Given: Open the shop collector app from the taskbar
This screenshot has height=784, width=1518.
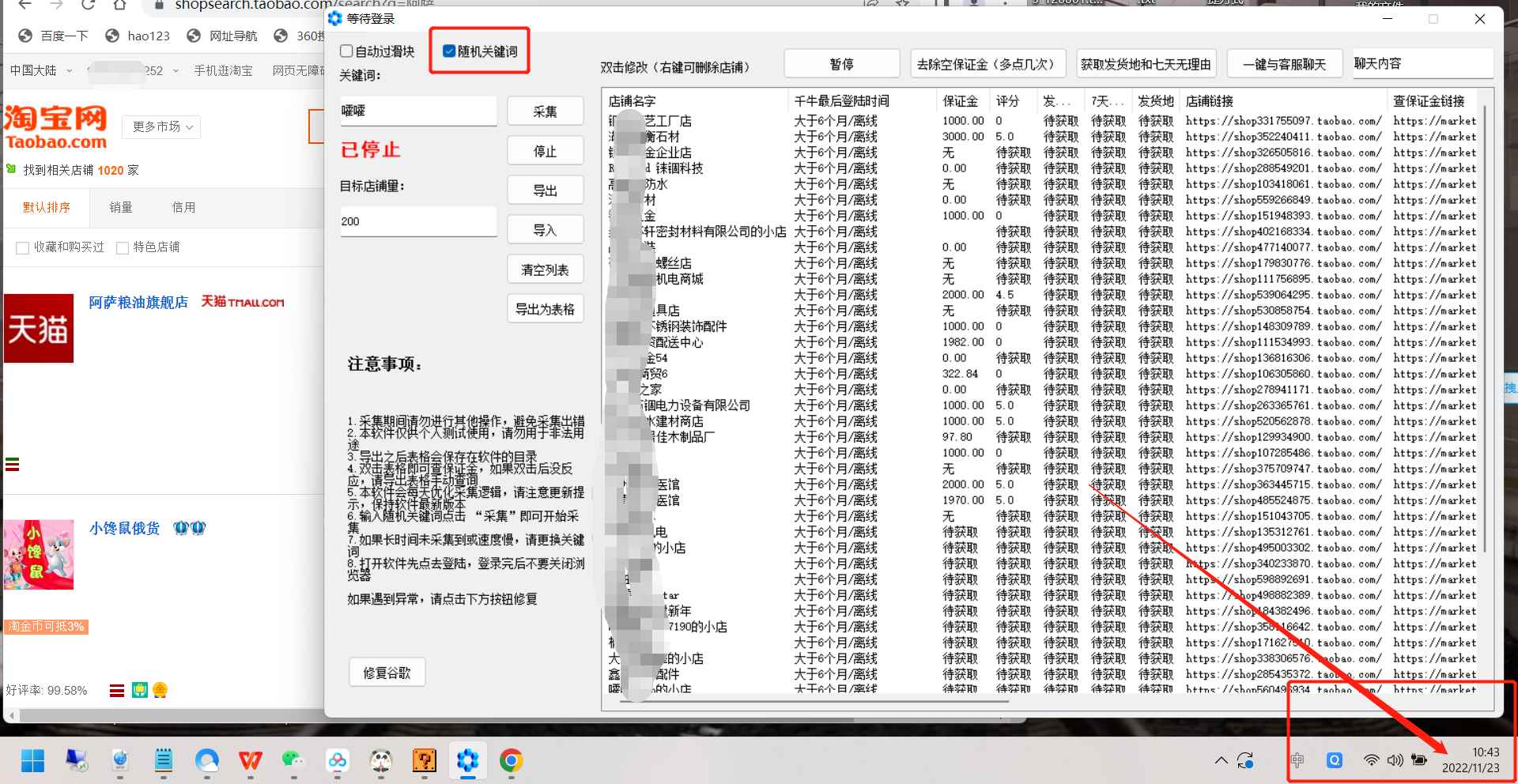Looking at the screenshot, I should click(x=467, y=761).
